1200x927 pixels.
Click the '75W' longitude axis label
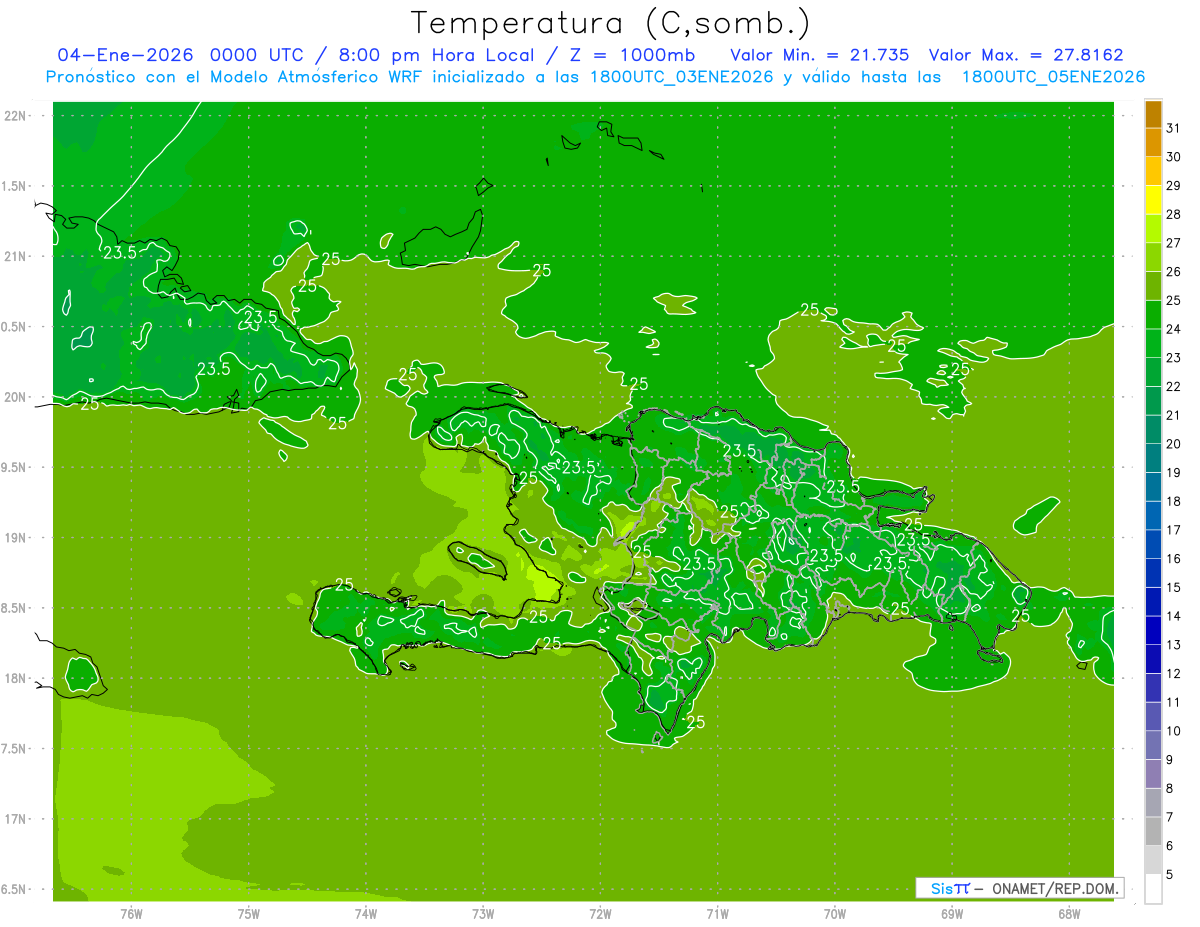coord(248,913)
